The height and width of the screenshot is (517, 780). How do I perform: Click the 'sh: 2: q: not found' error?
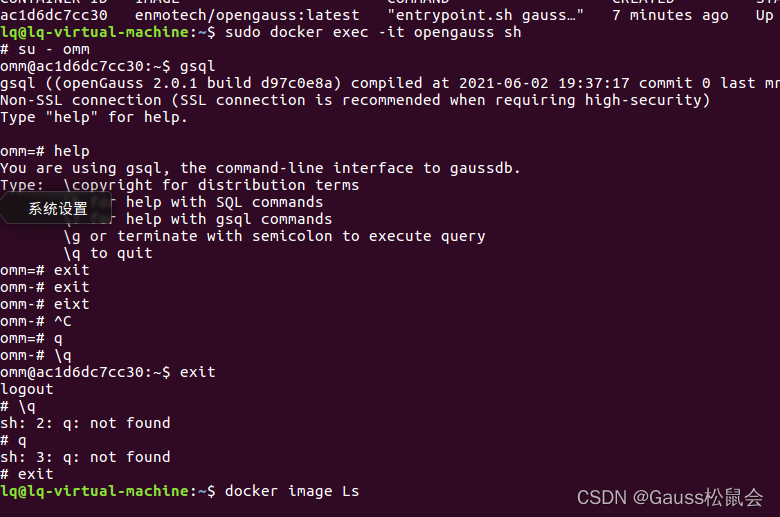click(85, 423)
